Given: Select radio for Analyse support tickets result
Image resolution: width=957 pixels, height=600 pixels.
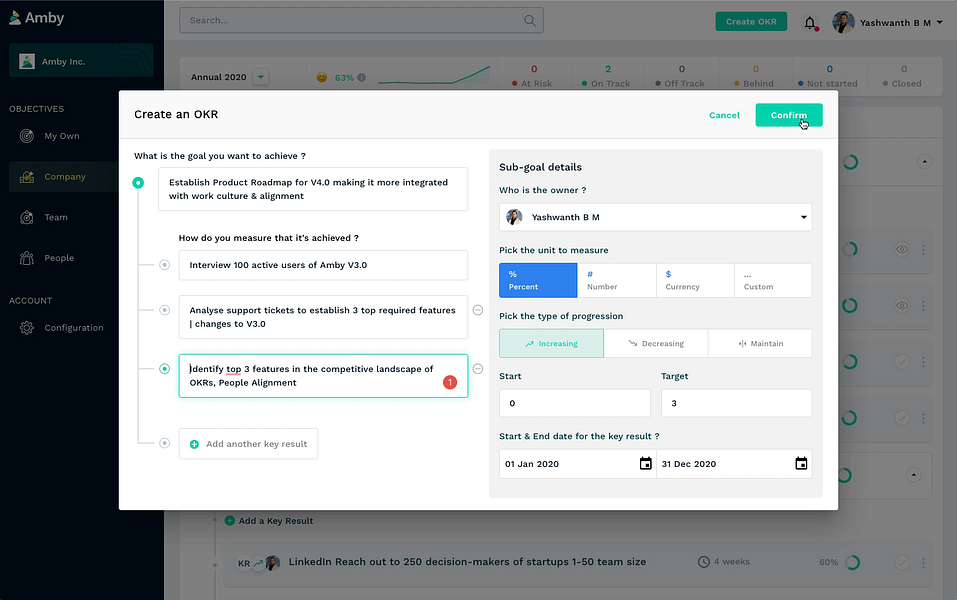Looking at the screenshot, I should point(164,310).
